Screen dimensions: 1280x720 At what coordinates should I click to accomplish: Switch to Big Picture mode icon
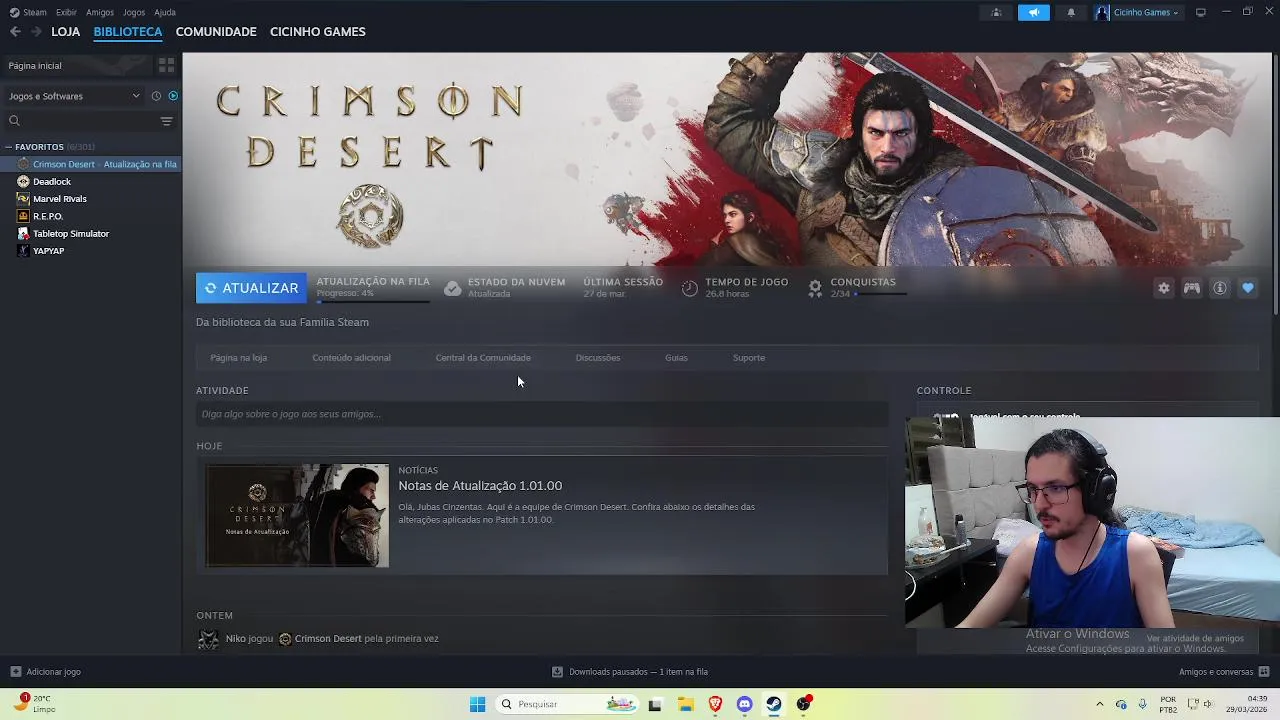pyautogui.click(x=1201, y=12)
